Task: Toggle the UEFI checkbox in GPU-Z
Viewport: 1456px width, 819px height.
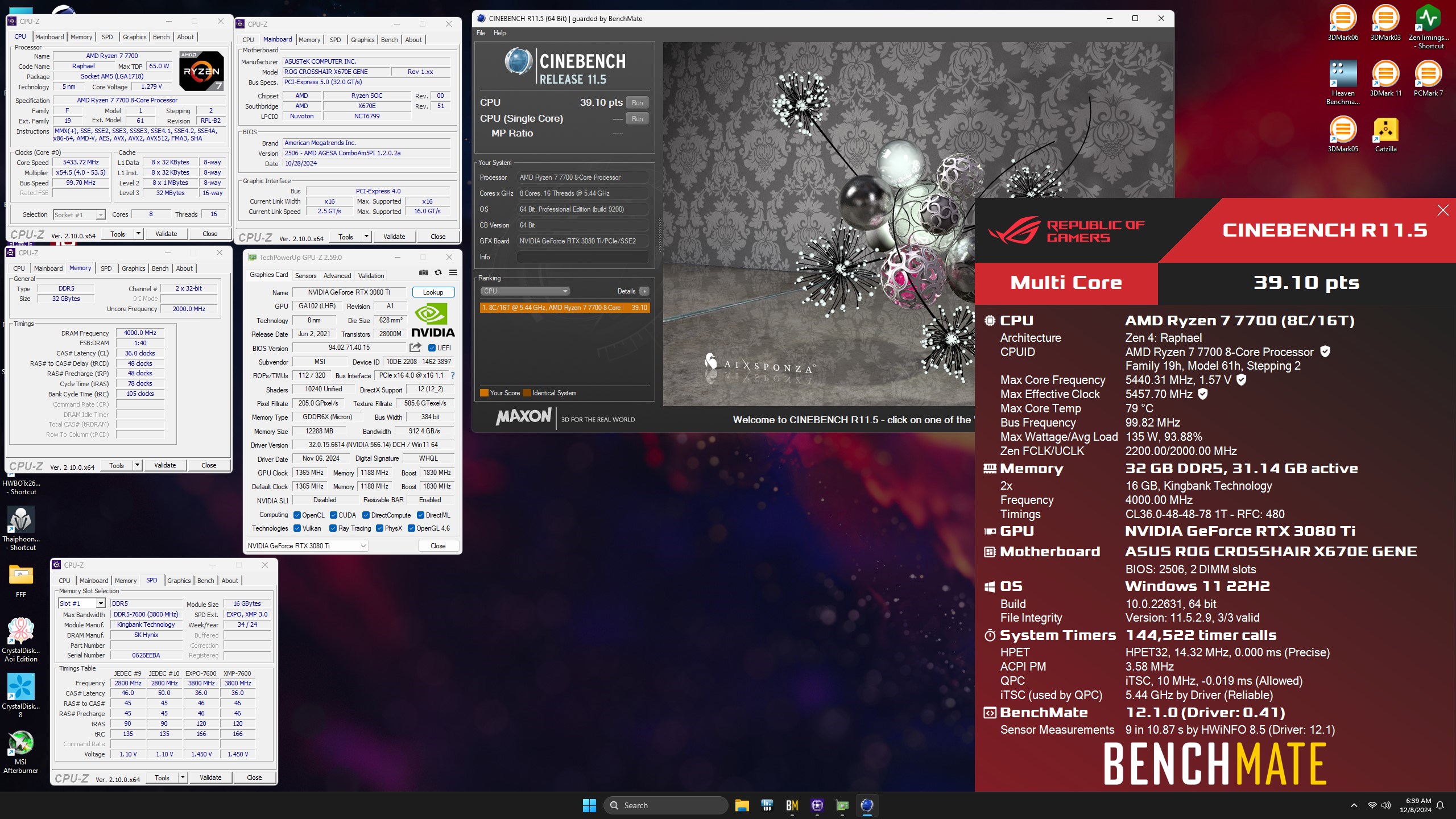Action: [x=432, y=348]
